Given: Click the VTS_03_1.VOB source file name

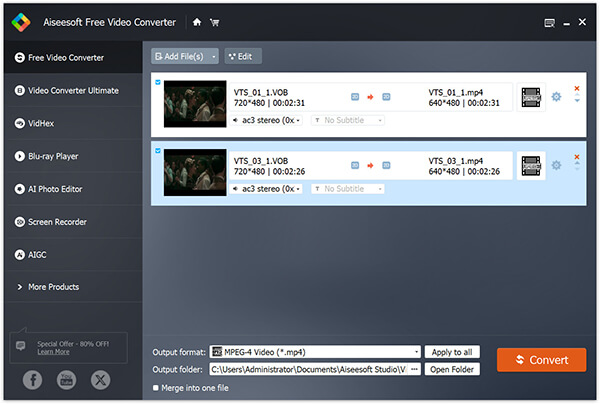Looking at the screenshot, I should (x=261, y=161).
